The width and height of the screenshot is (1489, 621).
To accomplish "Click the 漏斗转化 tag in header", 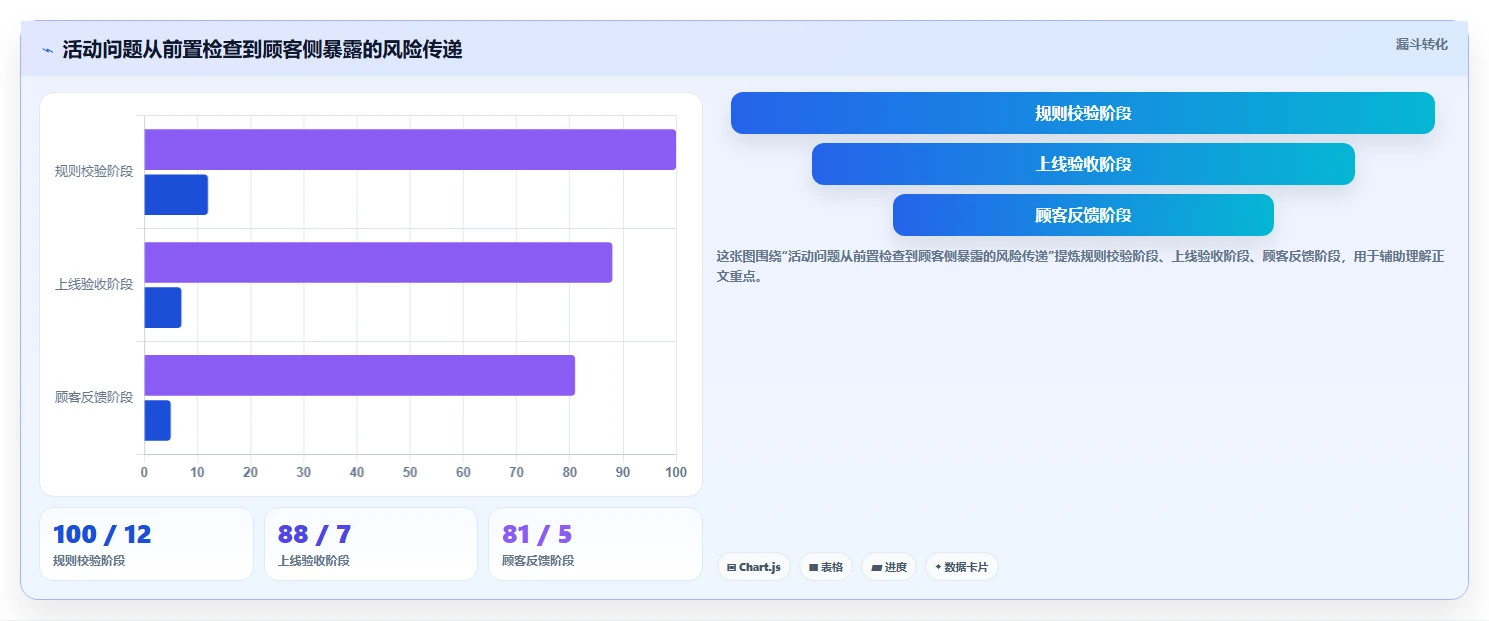I will coord(1421,44).
